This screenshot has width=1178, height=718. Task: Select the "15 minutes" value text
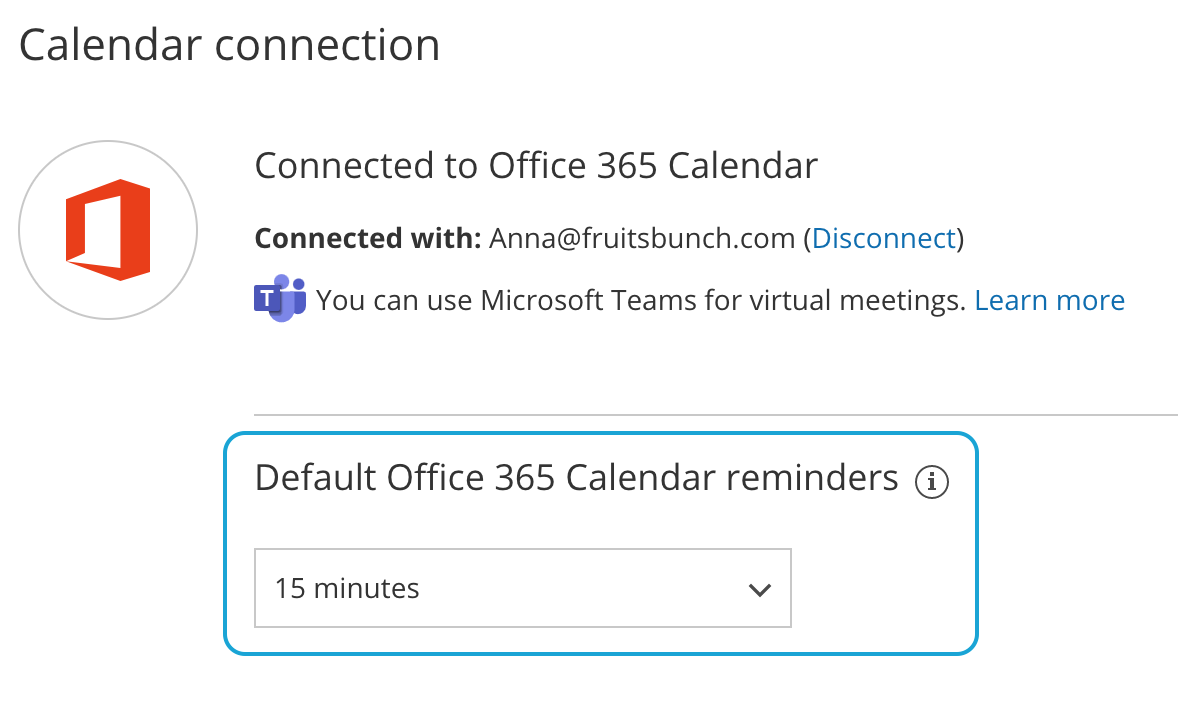click(347, 588)
